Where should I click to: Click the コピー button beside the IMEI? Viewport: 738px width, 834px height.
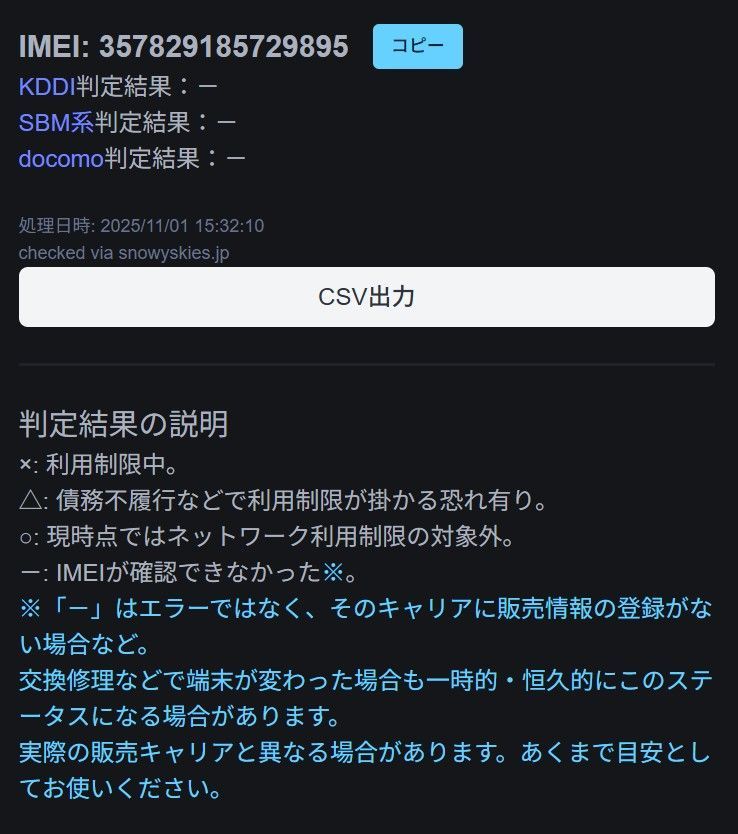coord(417,46)
